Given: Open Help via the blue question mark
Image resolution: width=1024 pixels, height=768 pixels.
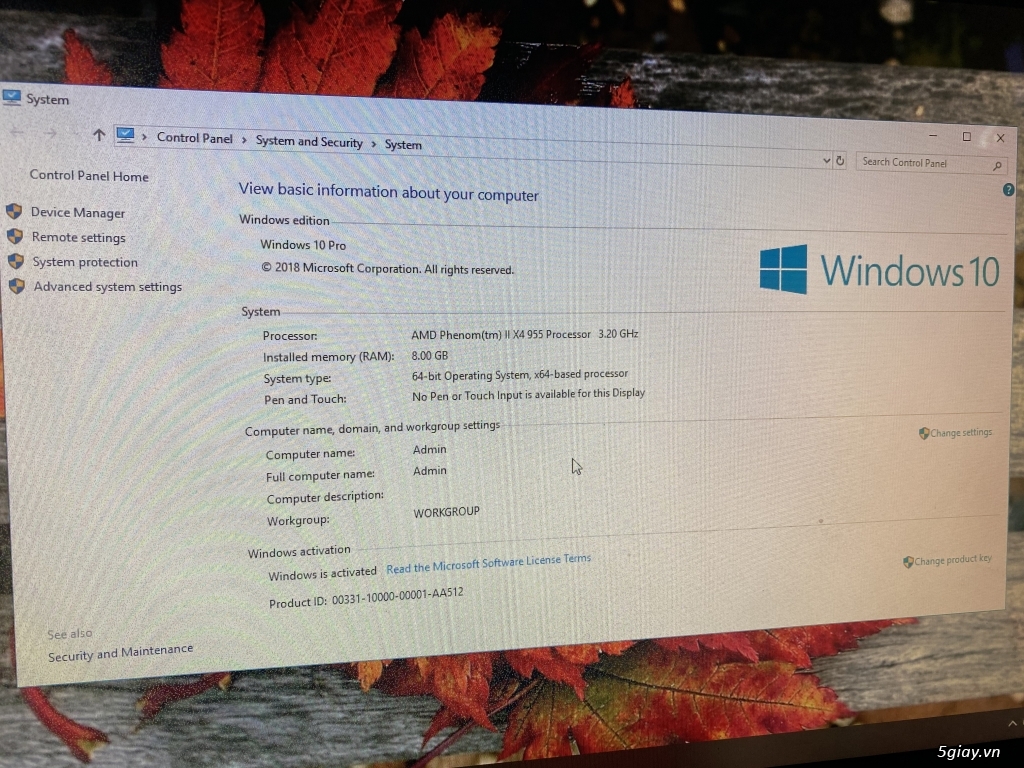Looking at the screenshot, I should click(x=1008, y=189).
